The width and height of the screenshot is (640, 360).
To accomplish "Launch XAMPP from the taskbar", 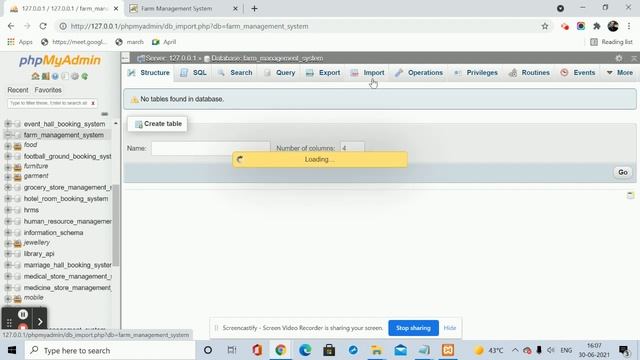I will [448, 350].
